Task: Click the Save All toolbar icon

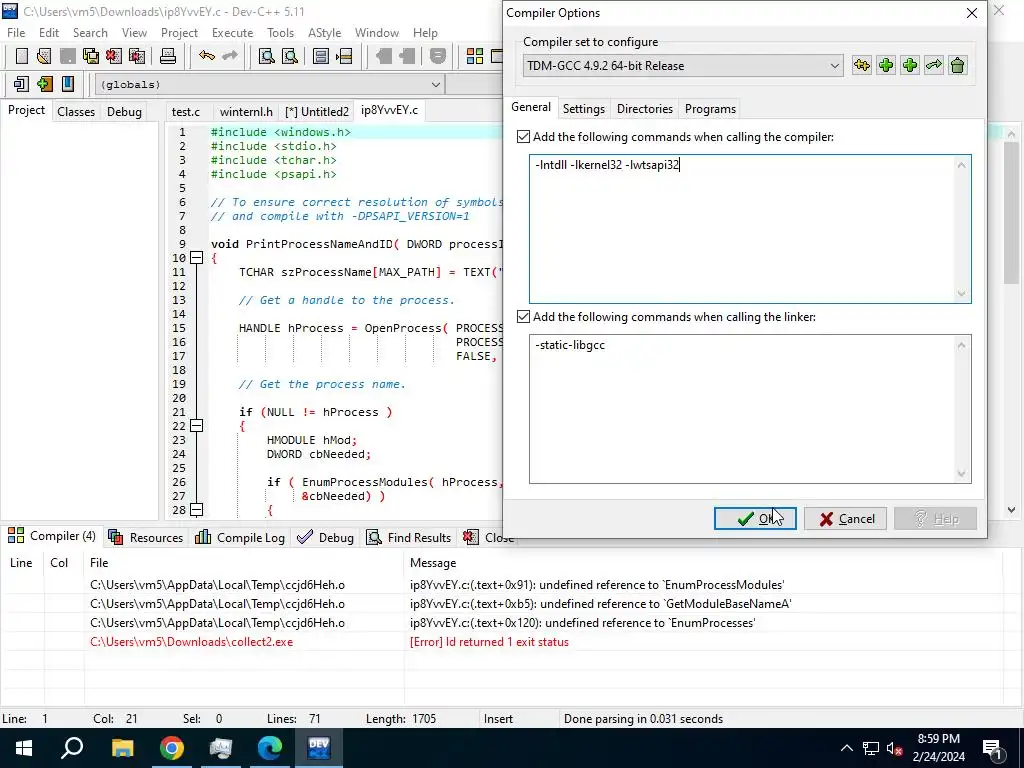Action: point(91,57)
